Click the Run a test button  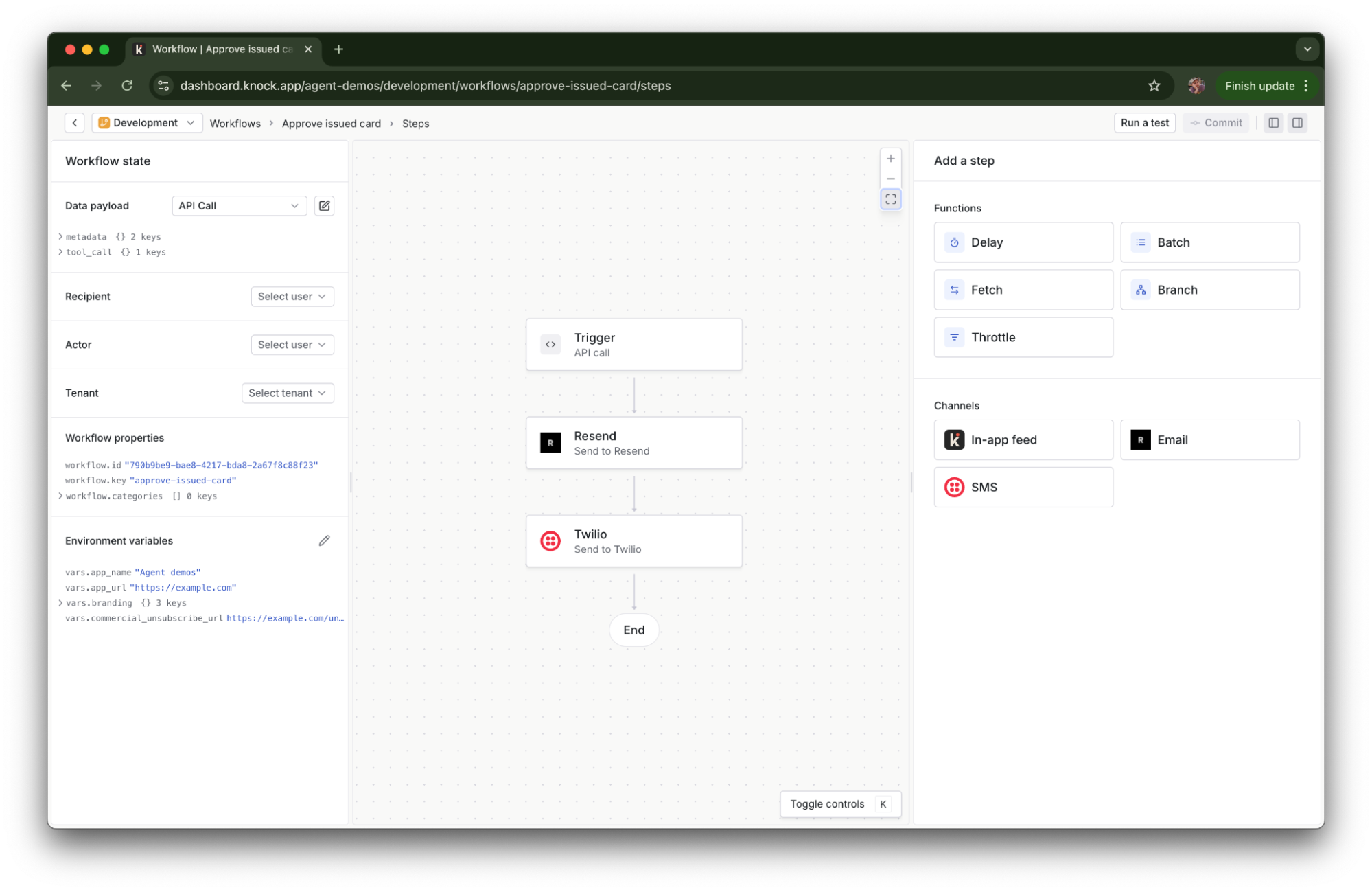1144,123
